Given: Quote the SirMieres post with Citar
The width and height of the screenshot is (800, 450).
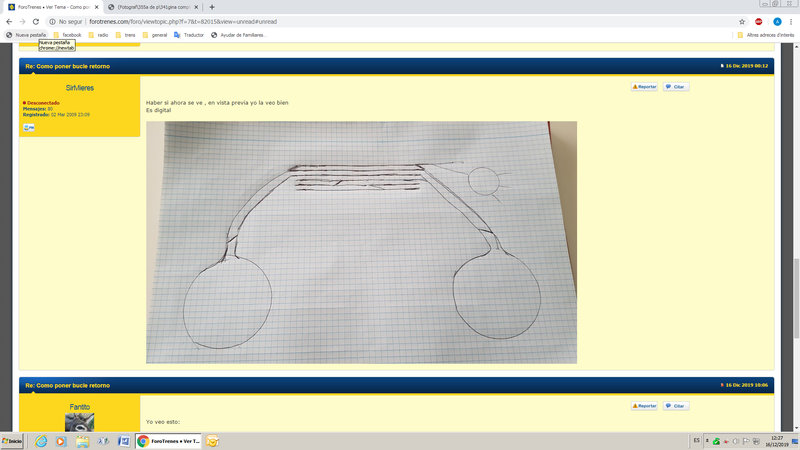Looking at the screenshot, I should 676,87.
